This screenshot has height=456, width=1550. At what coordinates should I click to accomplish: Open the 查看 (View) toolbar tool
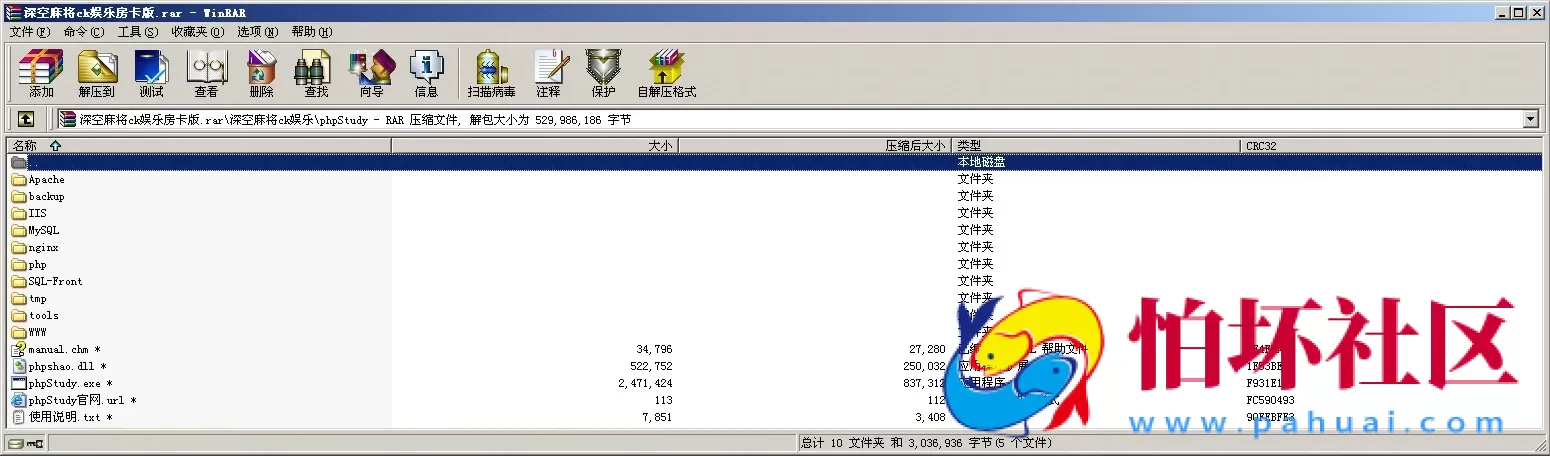coord(206,73)
